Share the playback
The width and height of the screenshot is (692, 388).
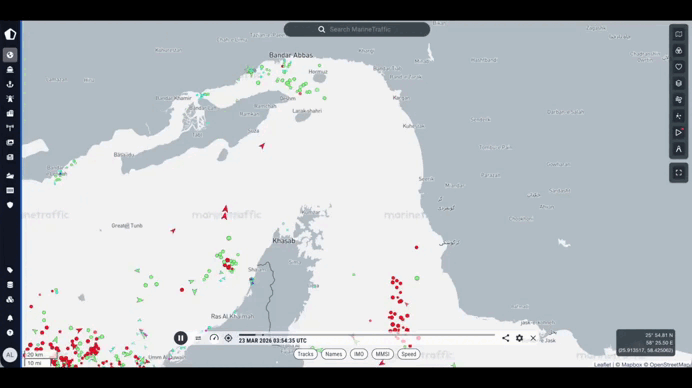point(505,338)
